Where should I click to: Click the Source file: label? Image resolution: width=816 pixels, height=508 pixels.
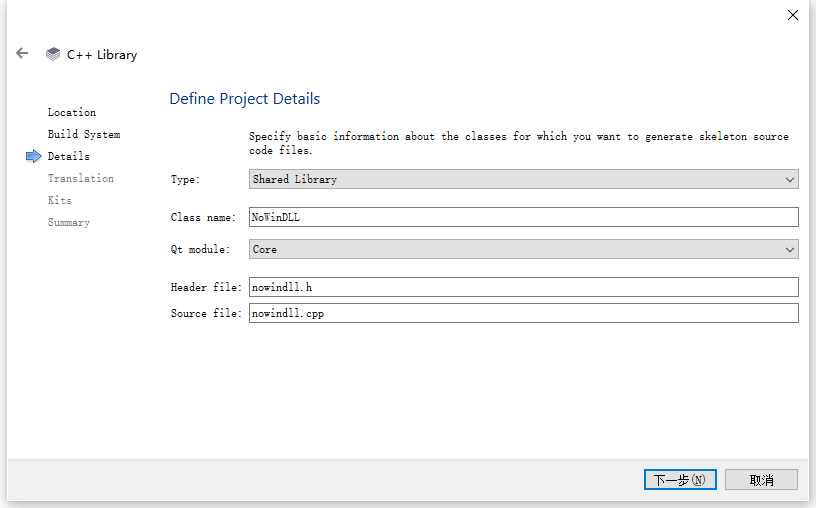click(206, 313)
